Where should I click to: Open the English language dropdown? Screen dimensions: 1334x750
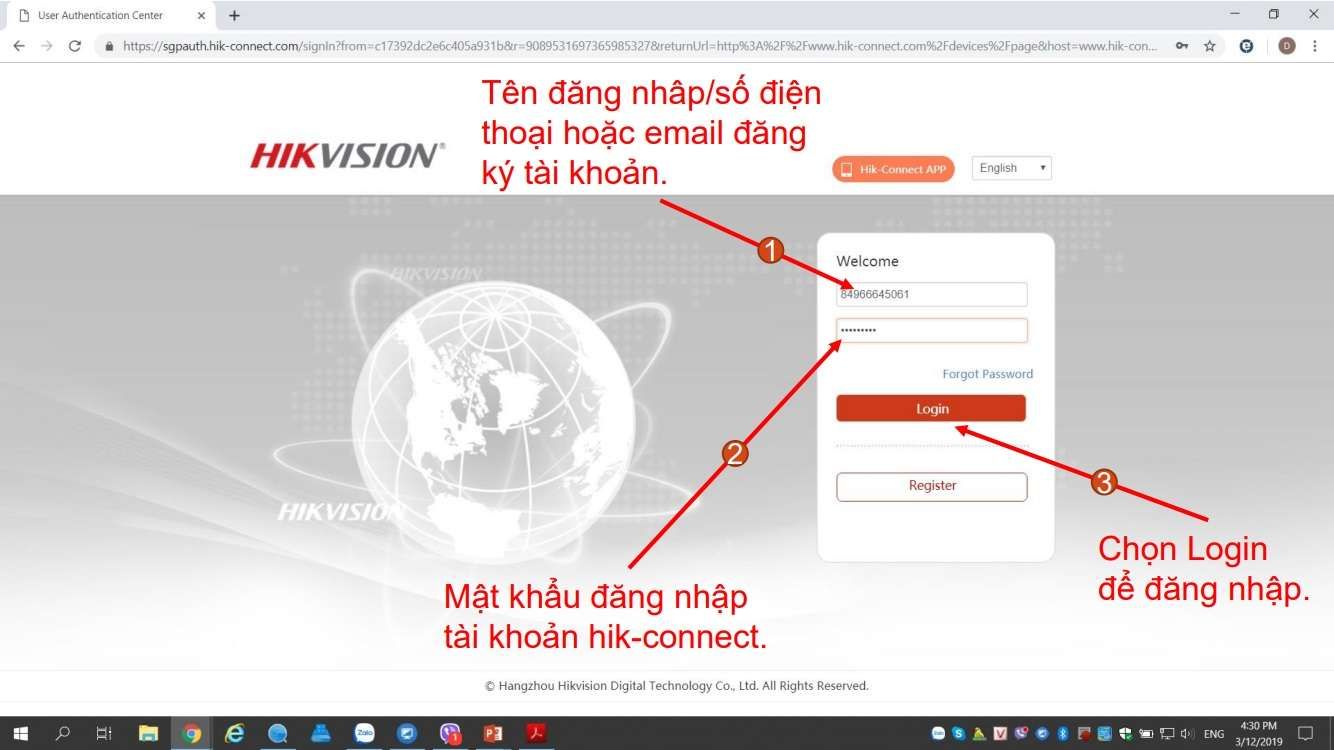point(1011,168)
